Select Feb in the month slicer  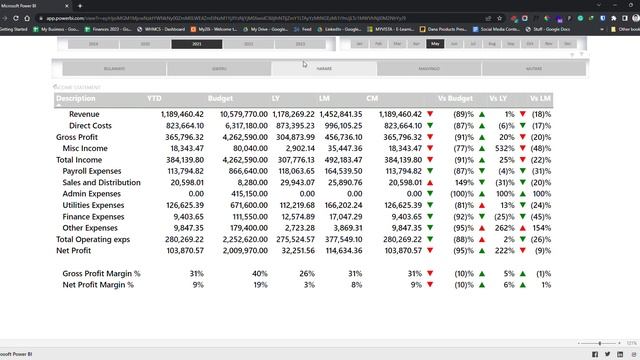click(378, 44)
